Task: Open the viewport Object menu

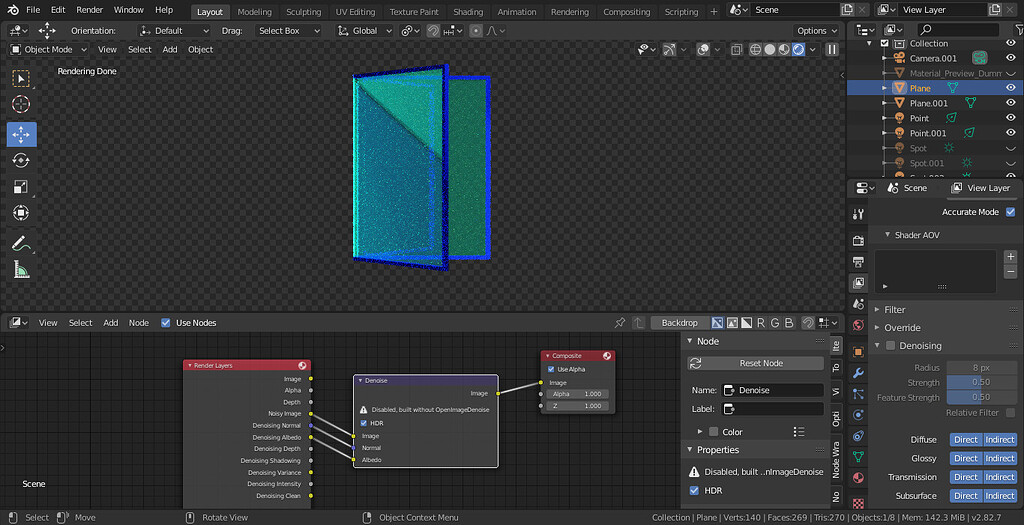Action: tap(200, 50)
